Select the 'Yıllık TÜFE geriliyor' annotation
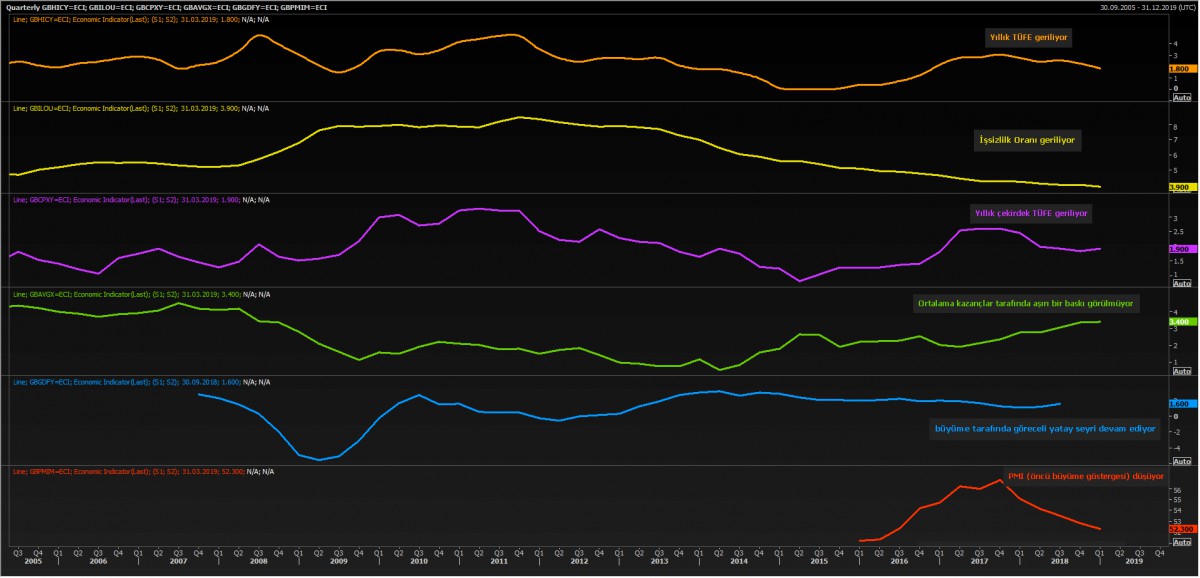The height and width of the screenshot is (578, 1200). 1030,35
